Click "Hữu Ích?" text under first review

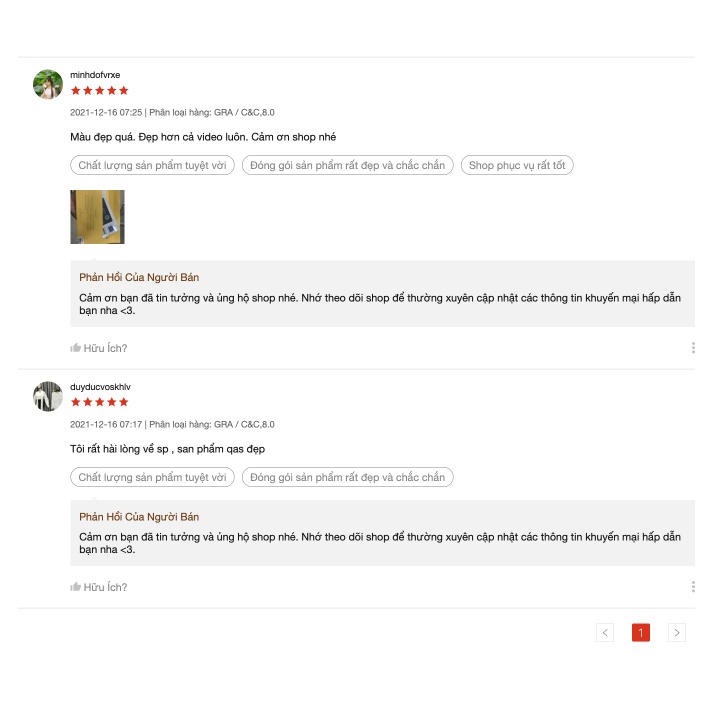click(x=105, y=348)
